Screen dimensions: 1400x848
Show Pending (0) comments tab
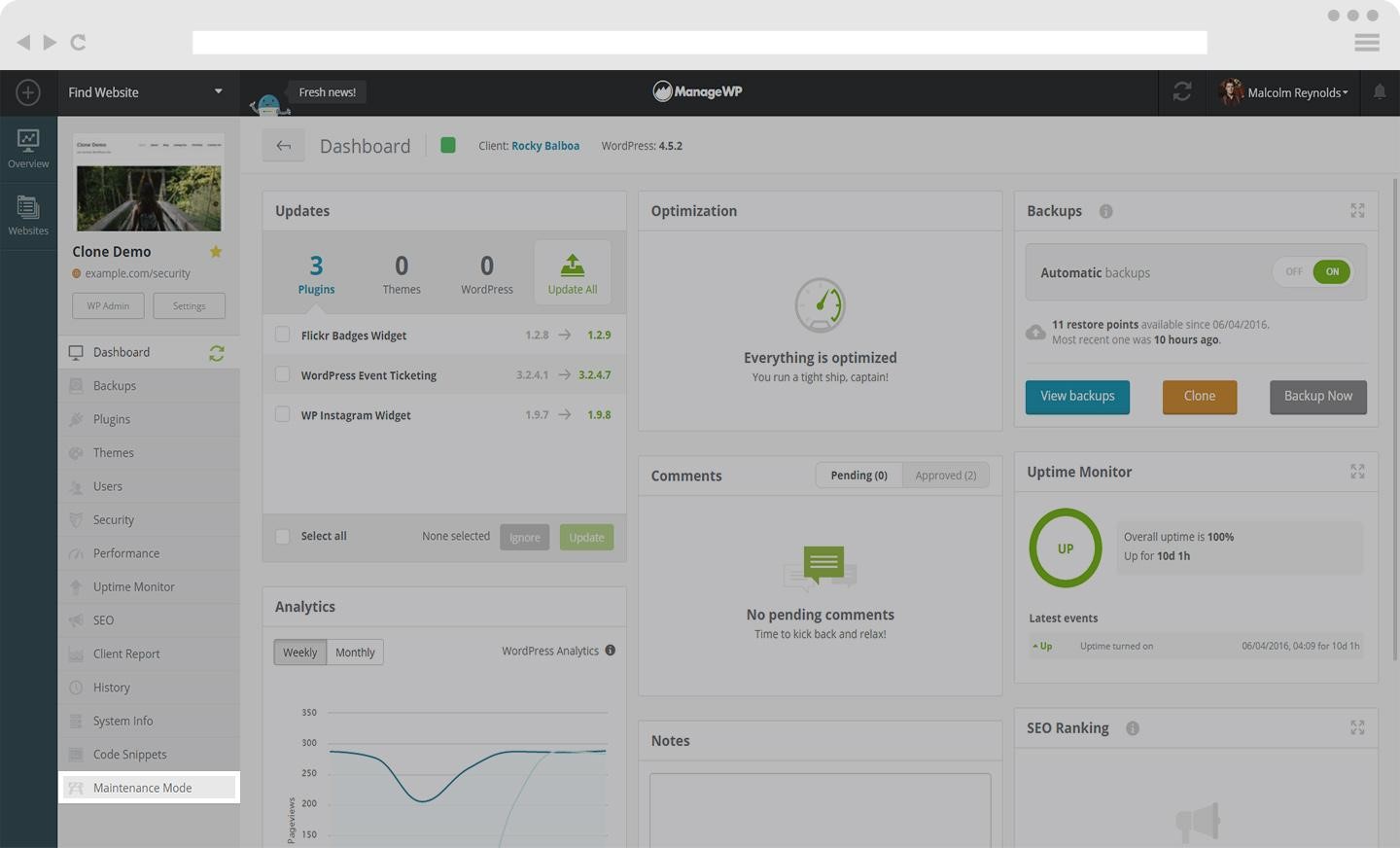[x=858, y=476]
